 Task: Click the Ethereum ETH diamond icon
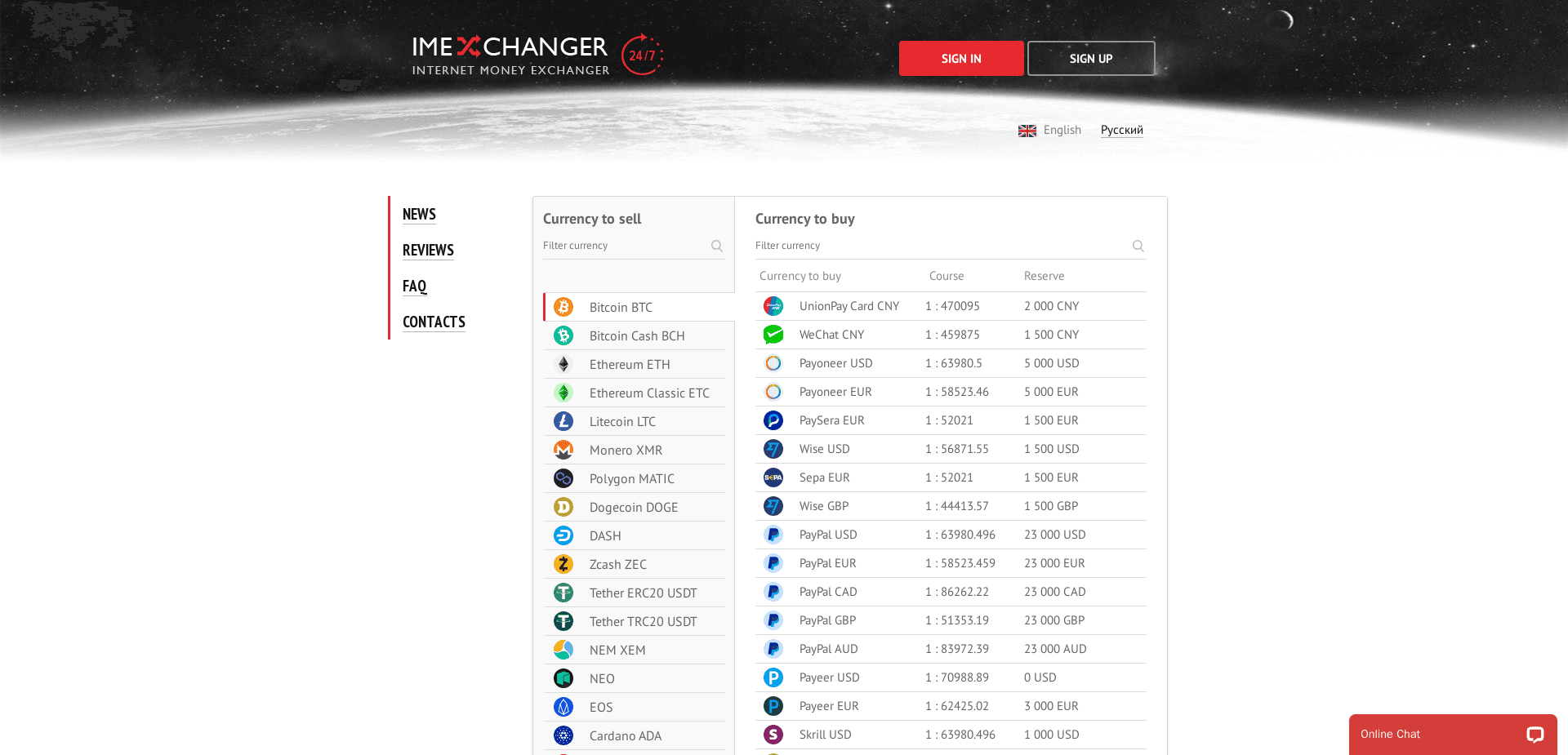pos(563,364)
